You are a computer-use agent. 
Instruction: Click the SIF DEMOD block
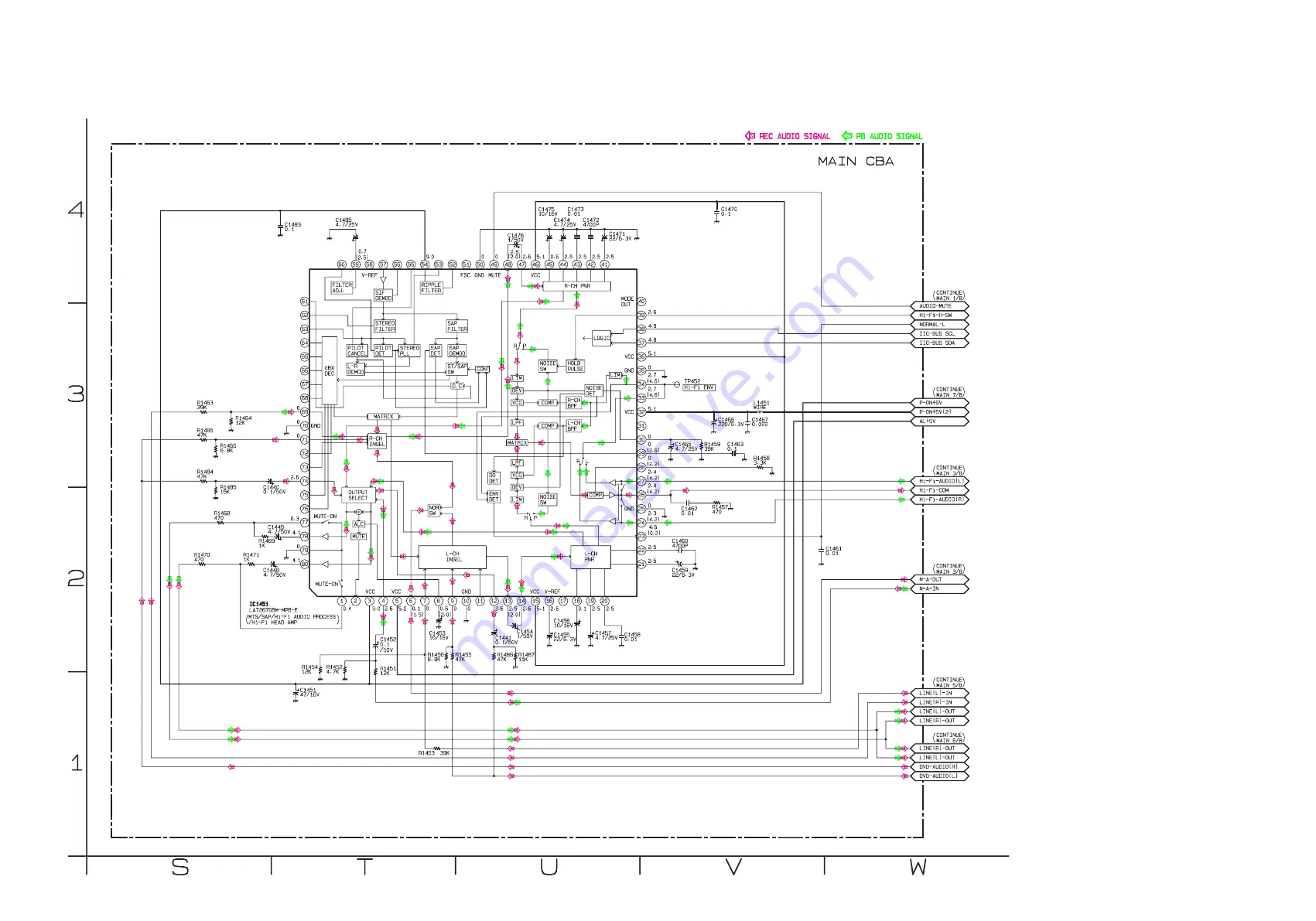tap(383, 295)
